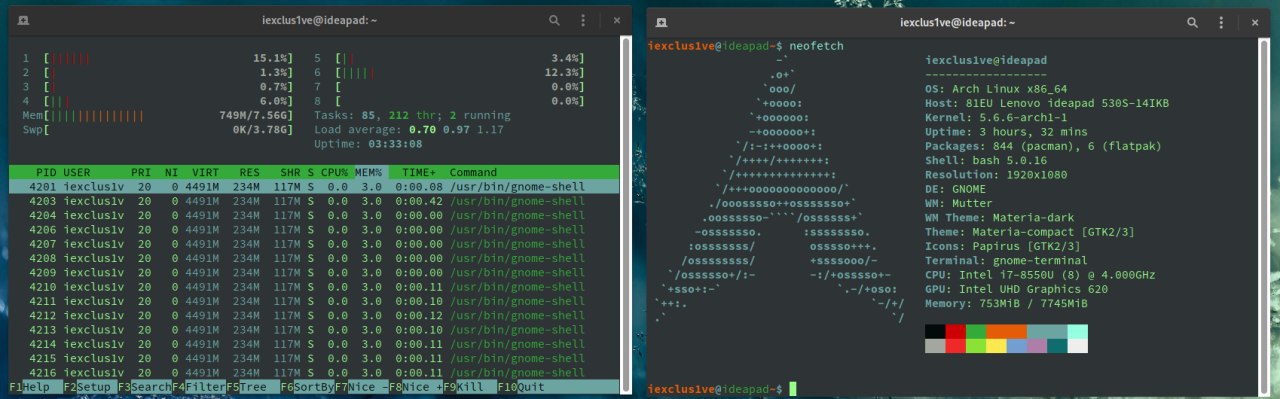Sort by the RES column header
The width and height of the screenshot is (1280, 399).
pos(250,172)
